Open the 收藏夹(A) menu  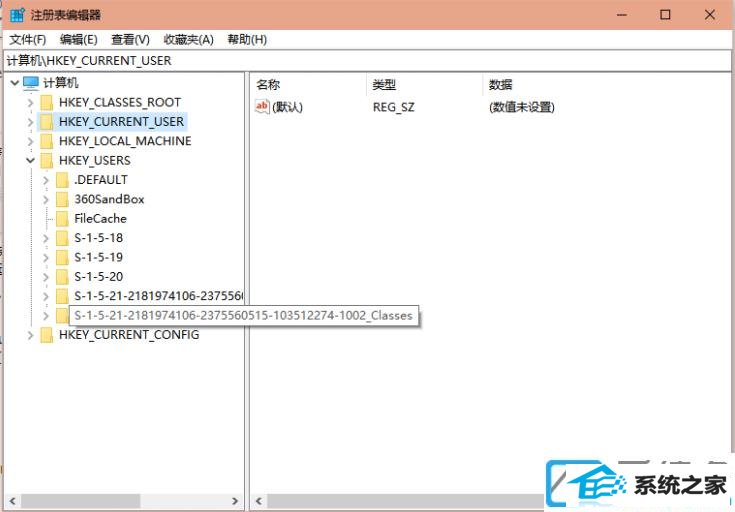[188, 40]
